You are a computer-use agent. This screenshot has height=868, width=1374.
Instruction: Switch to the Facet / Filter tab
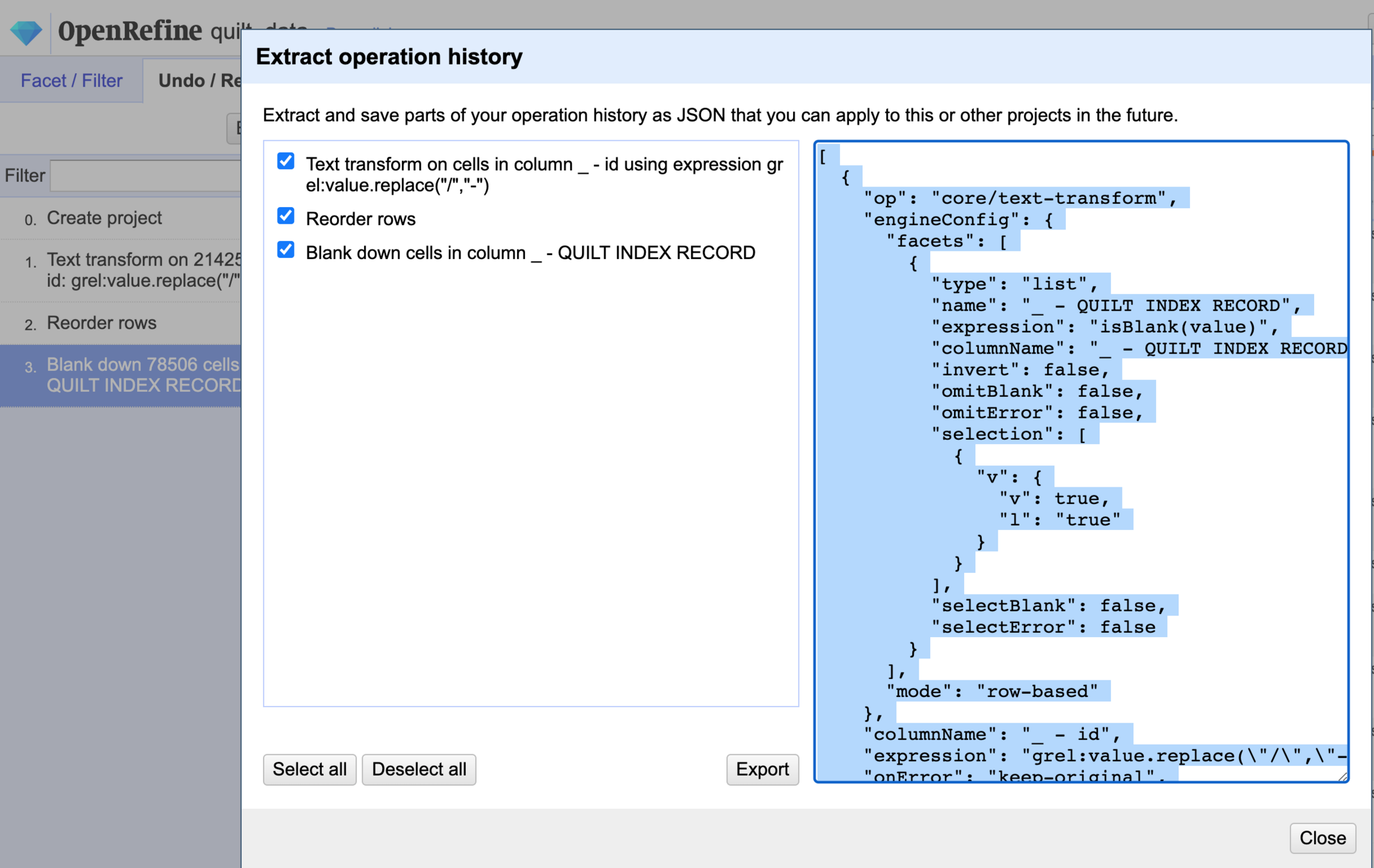[x=71, y=80]
